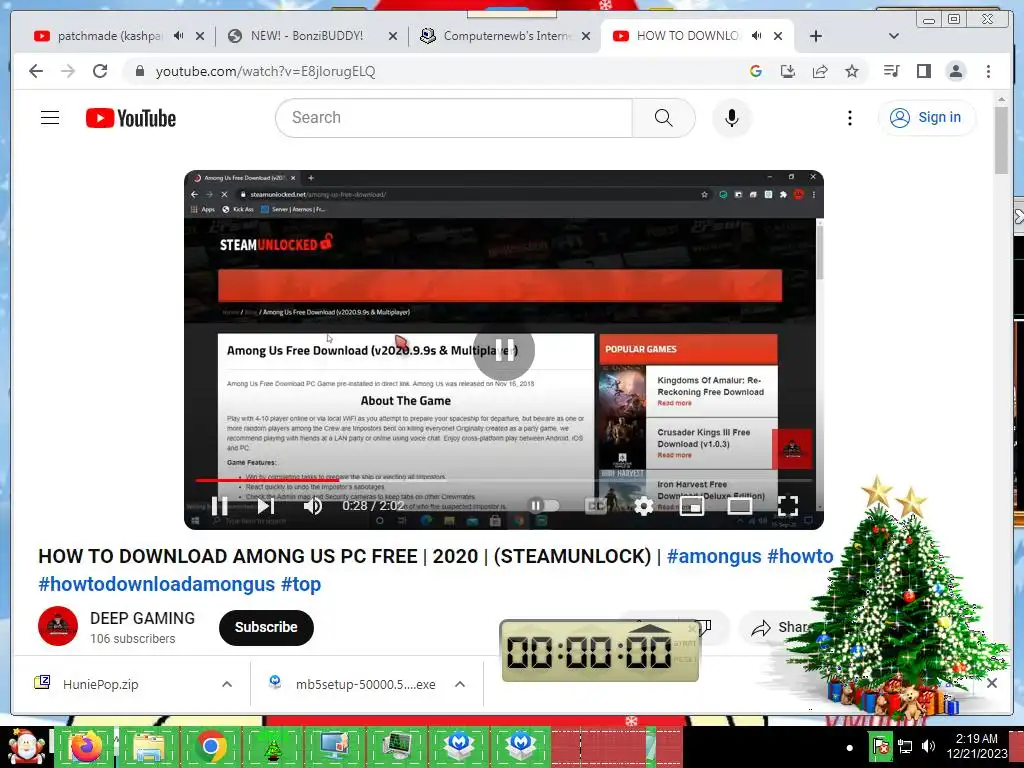Install app via the address bar download icon
Image resolution: width=1024 pixels, height=768 pixels.
click(788, 71)
